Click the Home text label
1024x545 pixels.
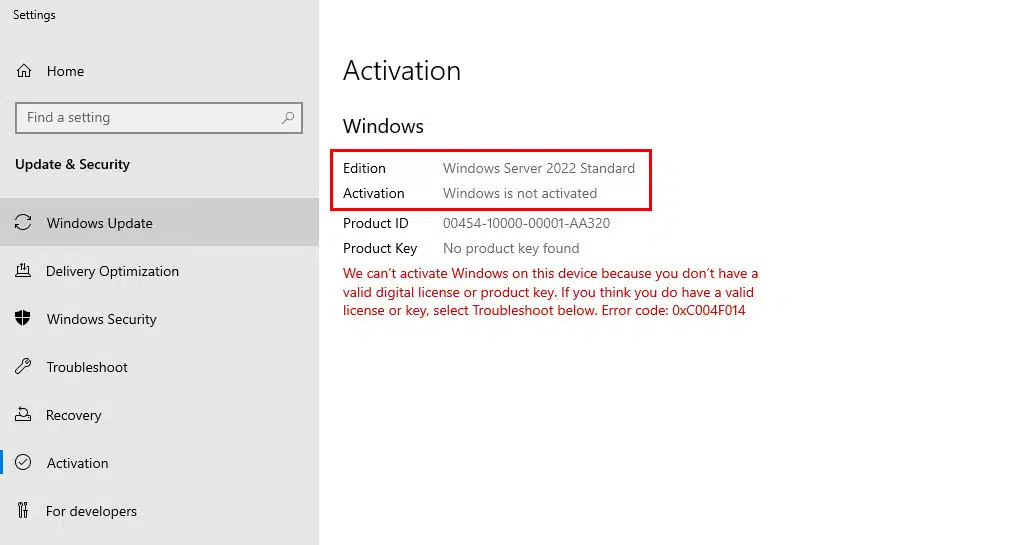coord(65,71)
